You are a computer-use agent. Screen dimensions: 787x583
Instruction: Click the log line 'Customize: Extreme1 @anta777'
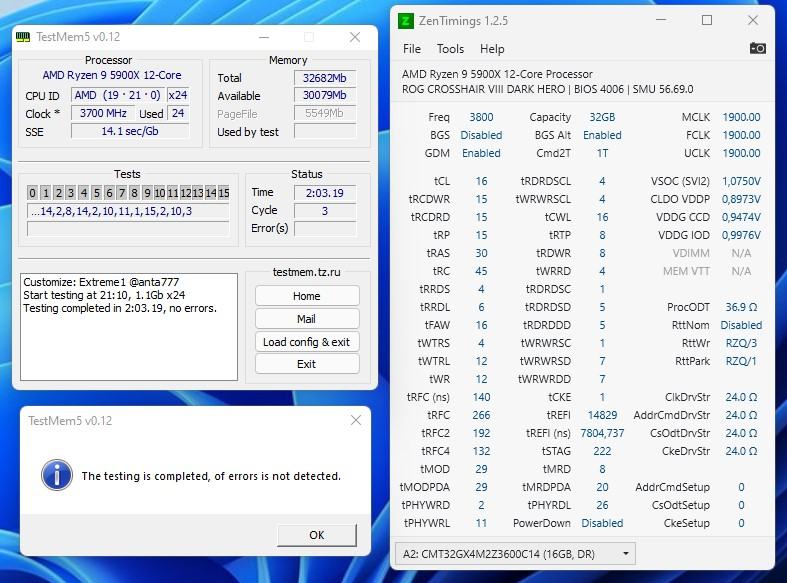pos(101,282)
